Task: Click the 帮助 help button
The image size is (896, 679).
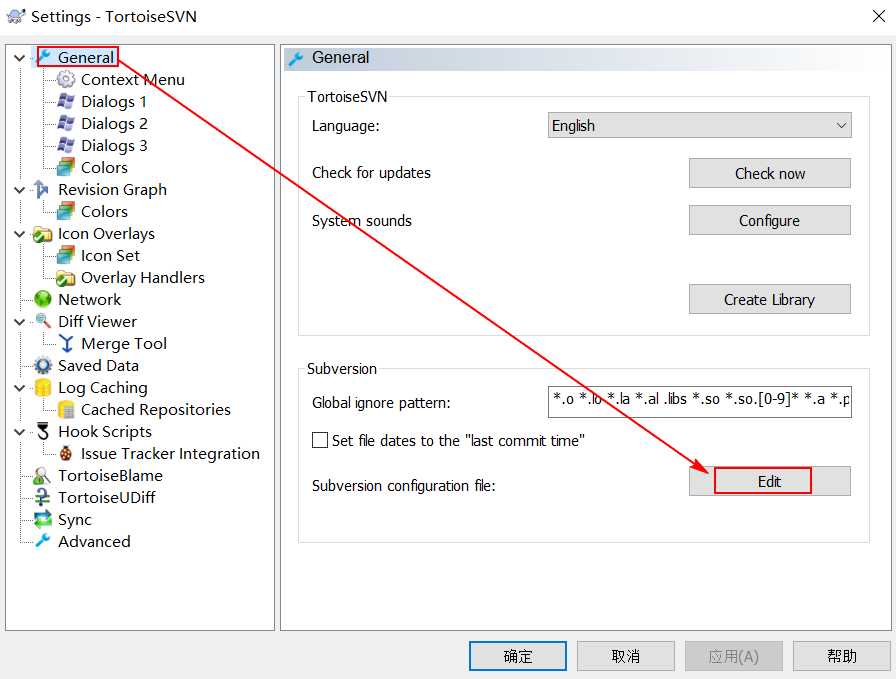Action: (x=842, y=656)
